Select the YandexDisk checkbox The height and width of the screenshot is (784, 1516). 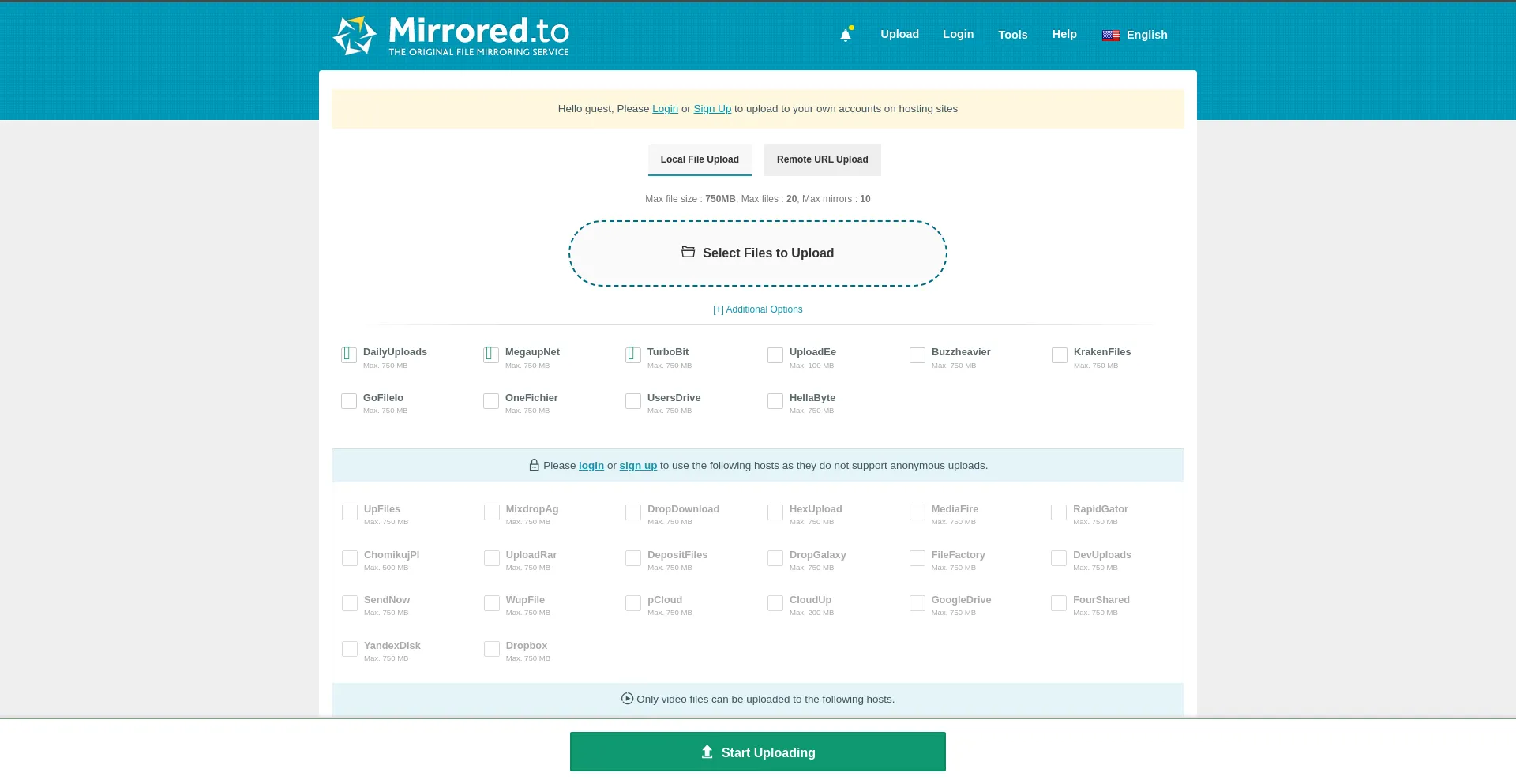pyautogui.click(x=350, y=649)
